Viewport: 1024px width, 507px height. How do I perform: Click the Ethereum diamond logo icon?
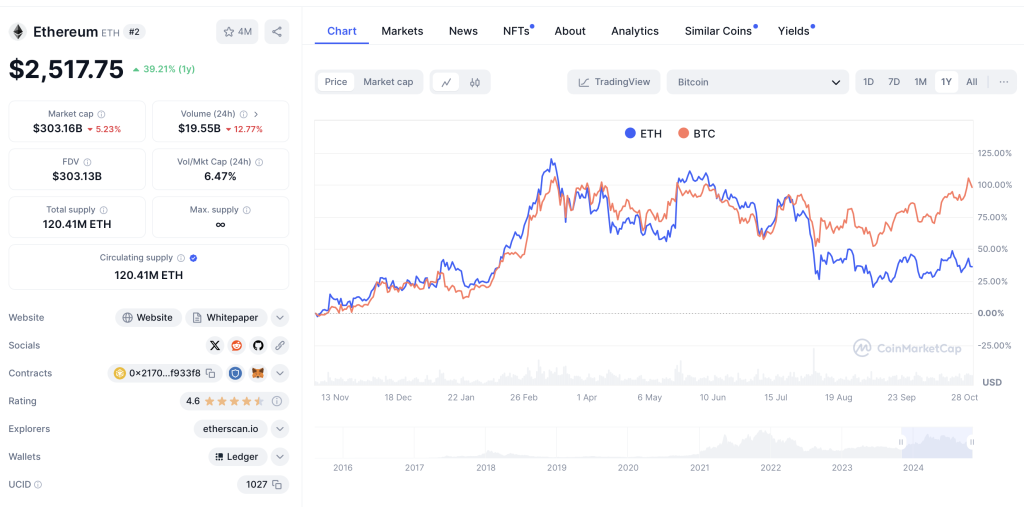click(18, 31)
